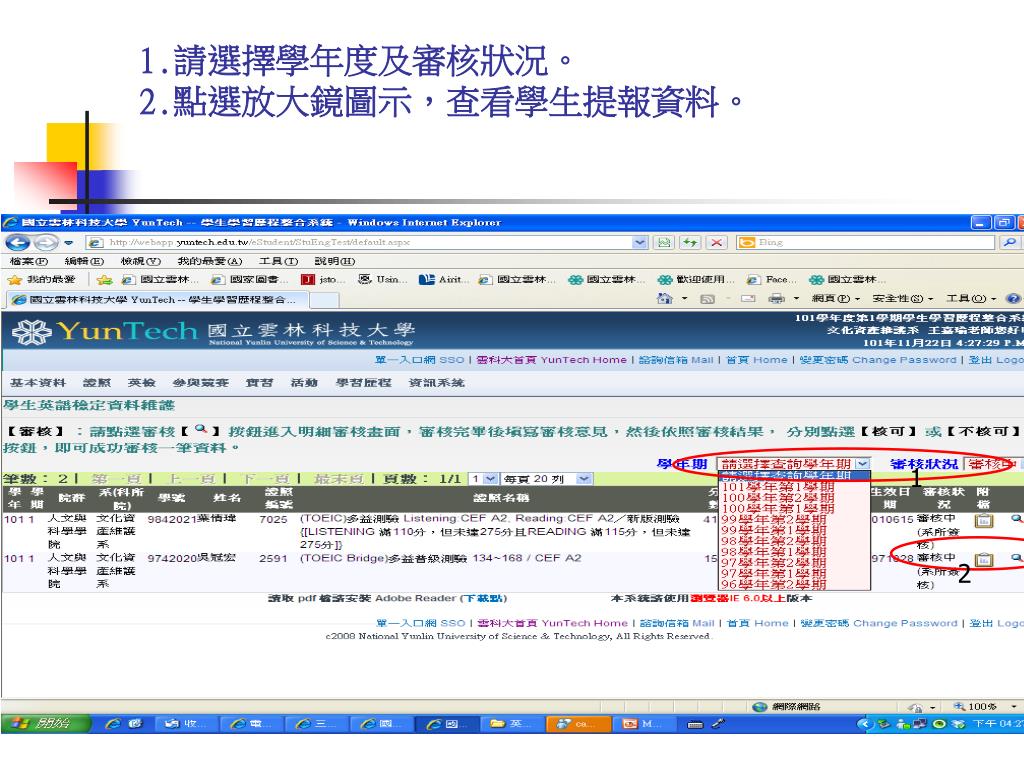Open the 每頁 20 列 rows-per-page dropdown
1024x768 pixels.
pyautogui.click(x=547, y=479)
